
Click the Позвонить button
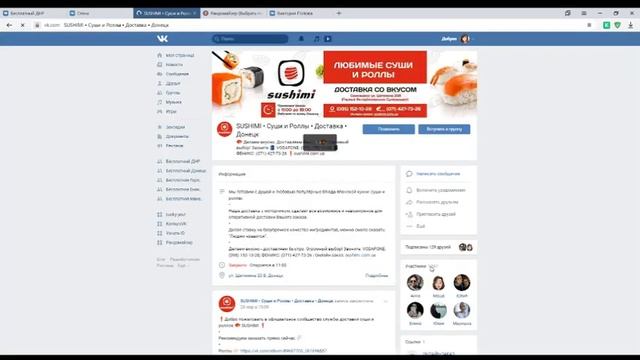click(389, 129)
